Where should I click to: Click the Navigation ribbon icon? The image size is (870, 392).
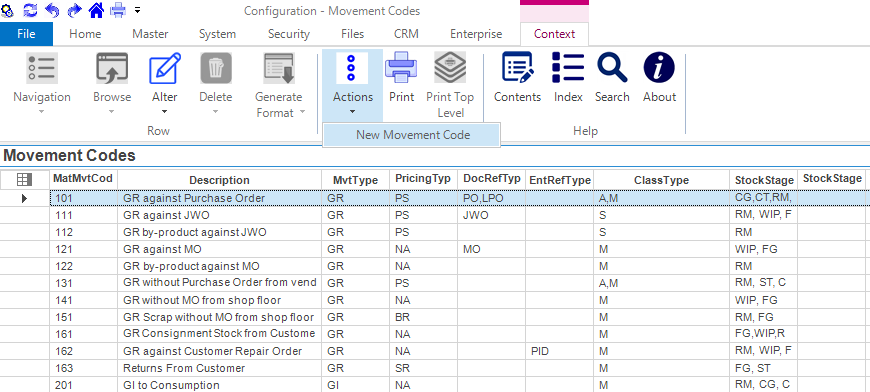pyautogui.click(x=42, y=68)
